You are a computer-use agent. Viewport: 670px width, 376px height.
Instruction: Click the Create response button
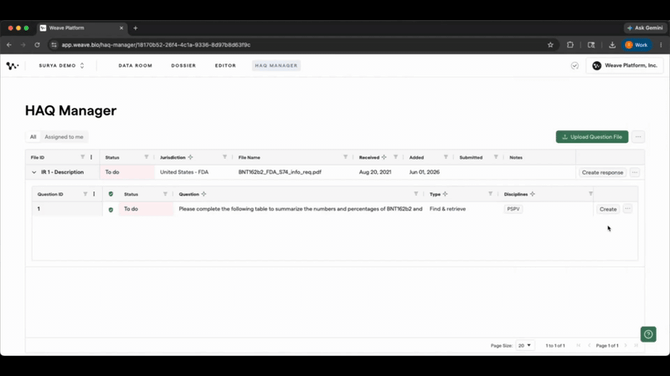pyautogui.click(x=602, y=173)
